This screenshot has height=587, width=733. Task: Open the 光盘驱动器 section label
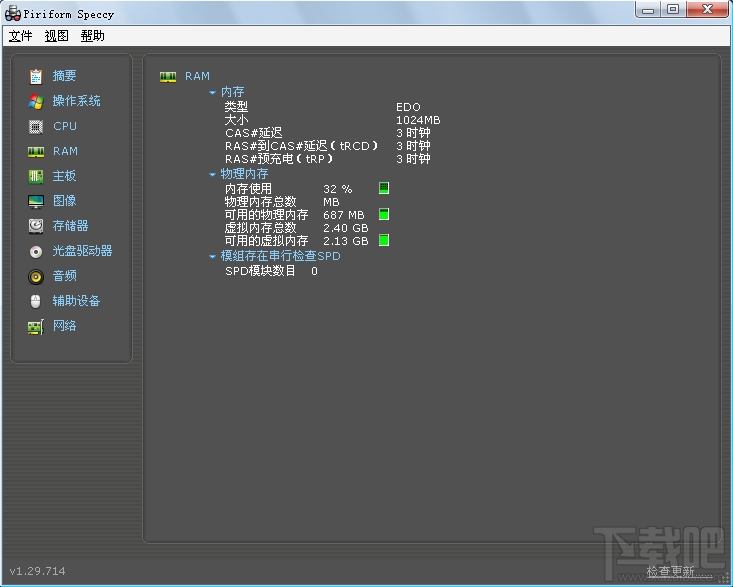[82, 251]
